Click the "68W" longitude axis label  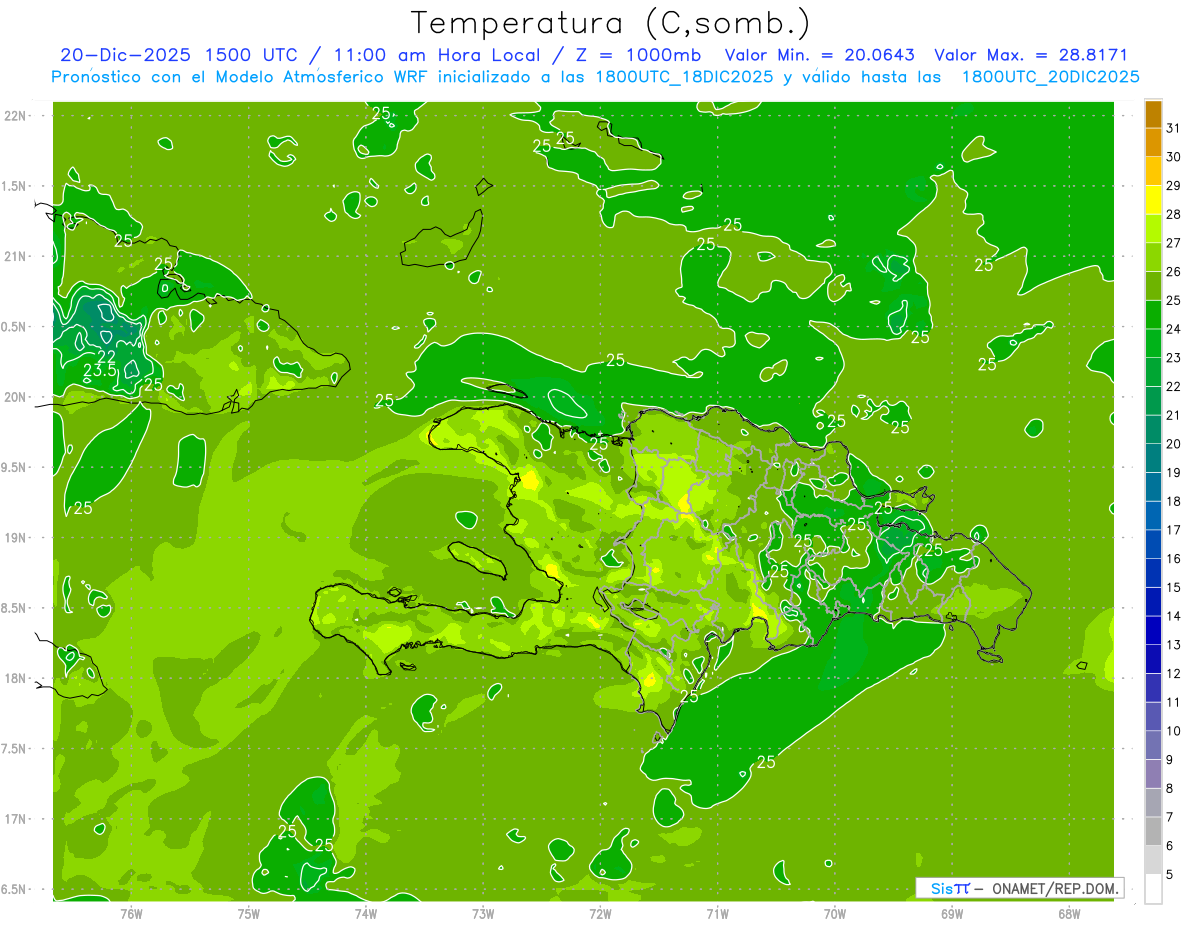coord(1069,913)
